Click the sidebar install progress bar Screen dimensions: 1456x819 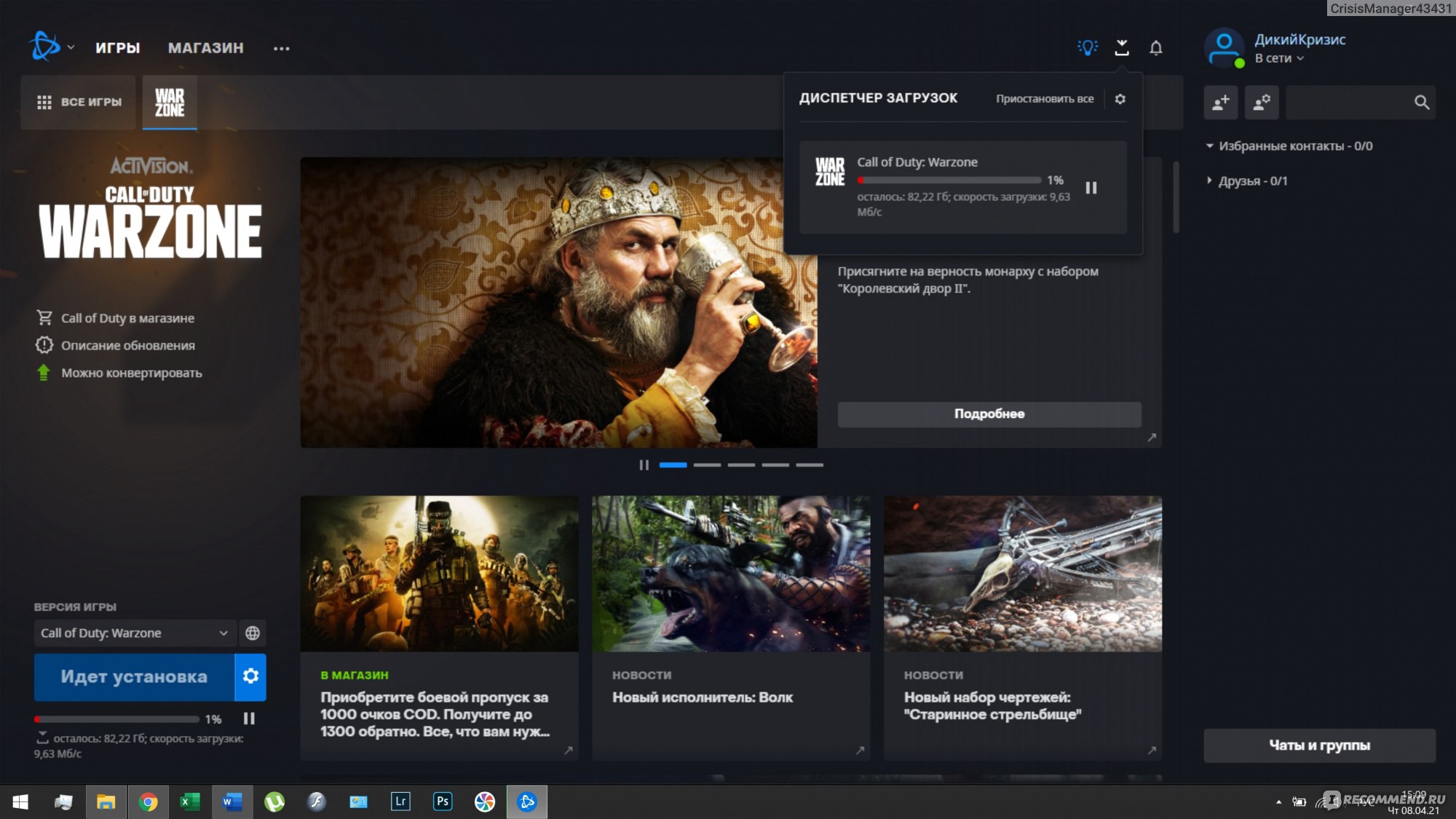pyautogui.click(x=116, y=719)
